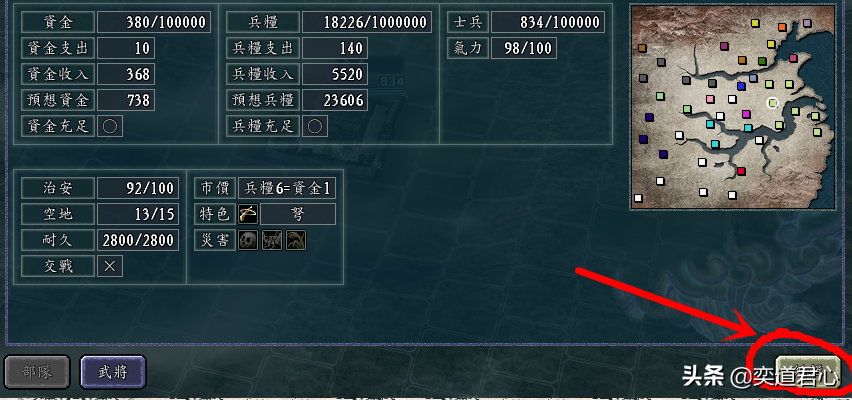Click the grain harvest disaster icon

click(296, 240)
